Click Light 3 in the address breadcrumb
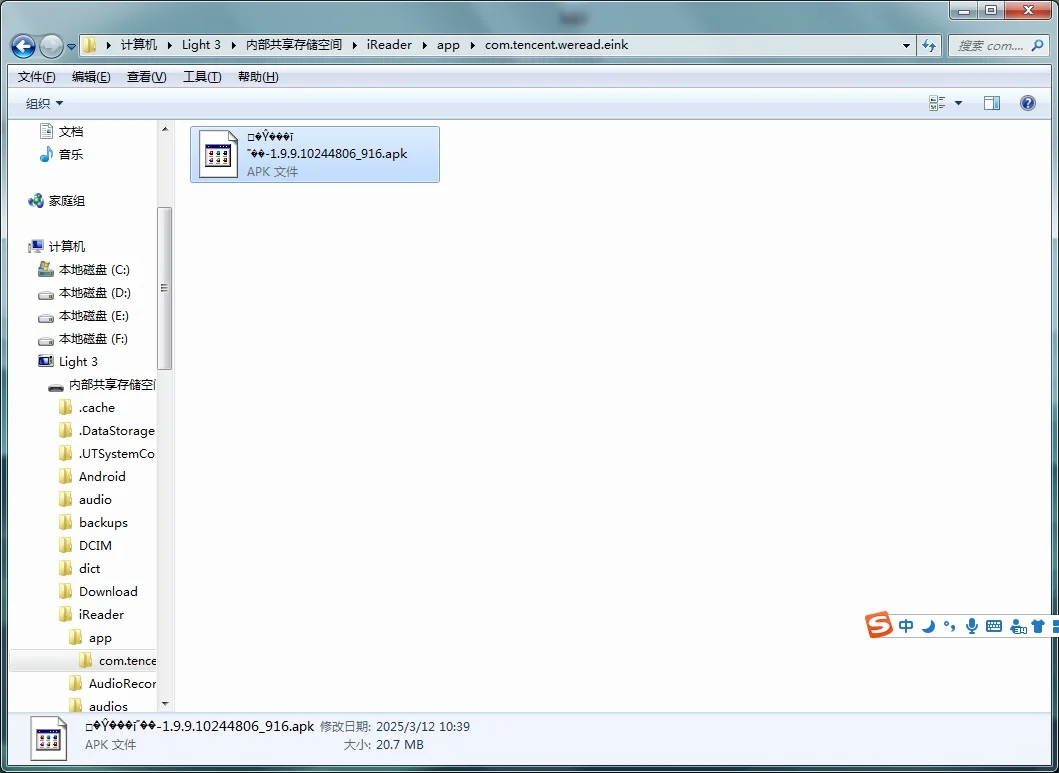This screenshot has width=1059, height=773. point(201,45)
